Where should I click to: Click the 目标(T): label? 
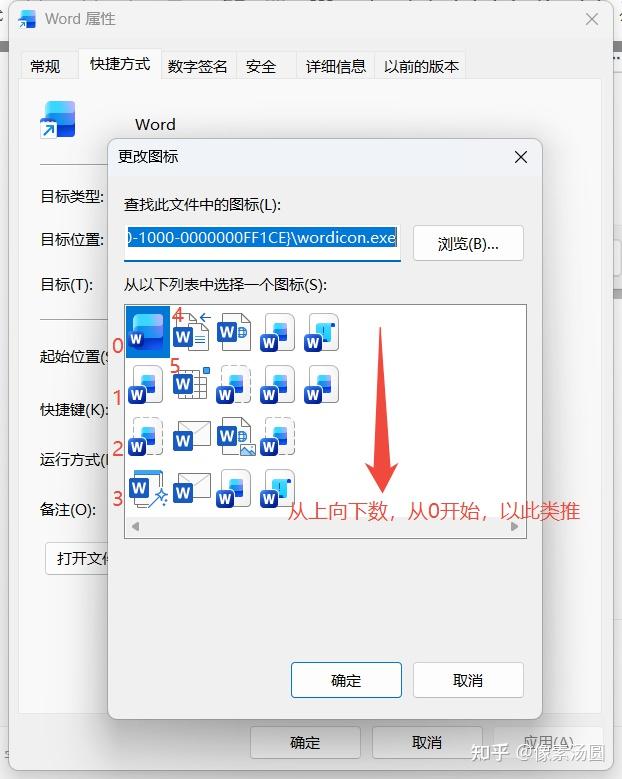click(66, 285)
